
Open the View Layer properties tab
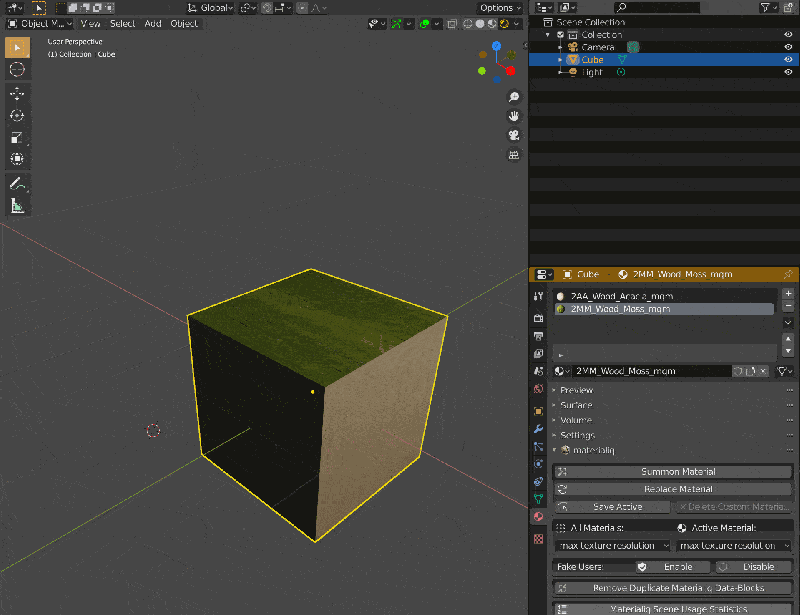point(538,353)
